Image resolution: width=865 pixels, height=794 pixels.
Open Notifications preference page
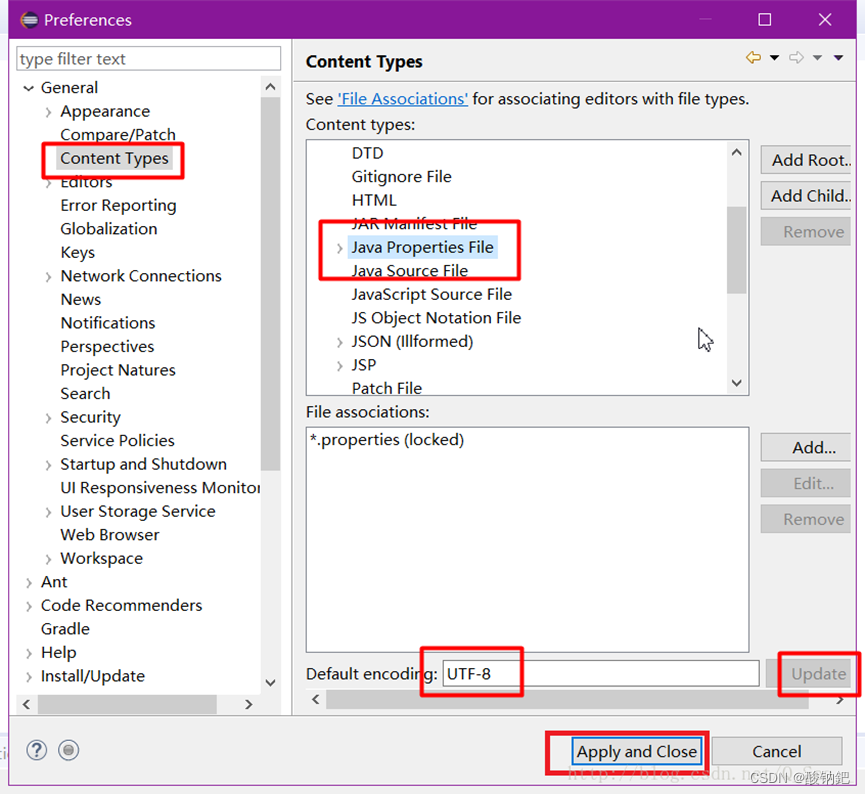(x=108, y=323)
